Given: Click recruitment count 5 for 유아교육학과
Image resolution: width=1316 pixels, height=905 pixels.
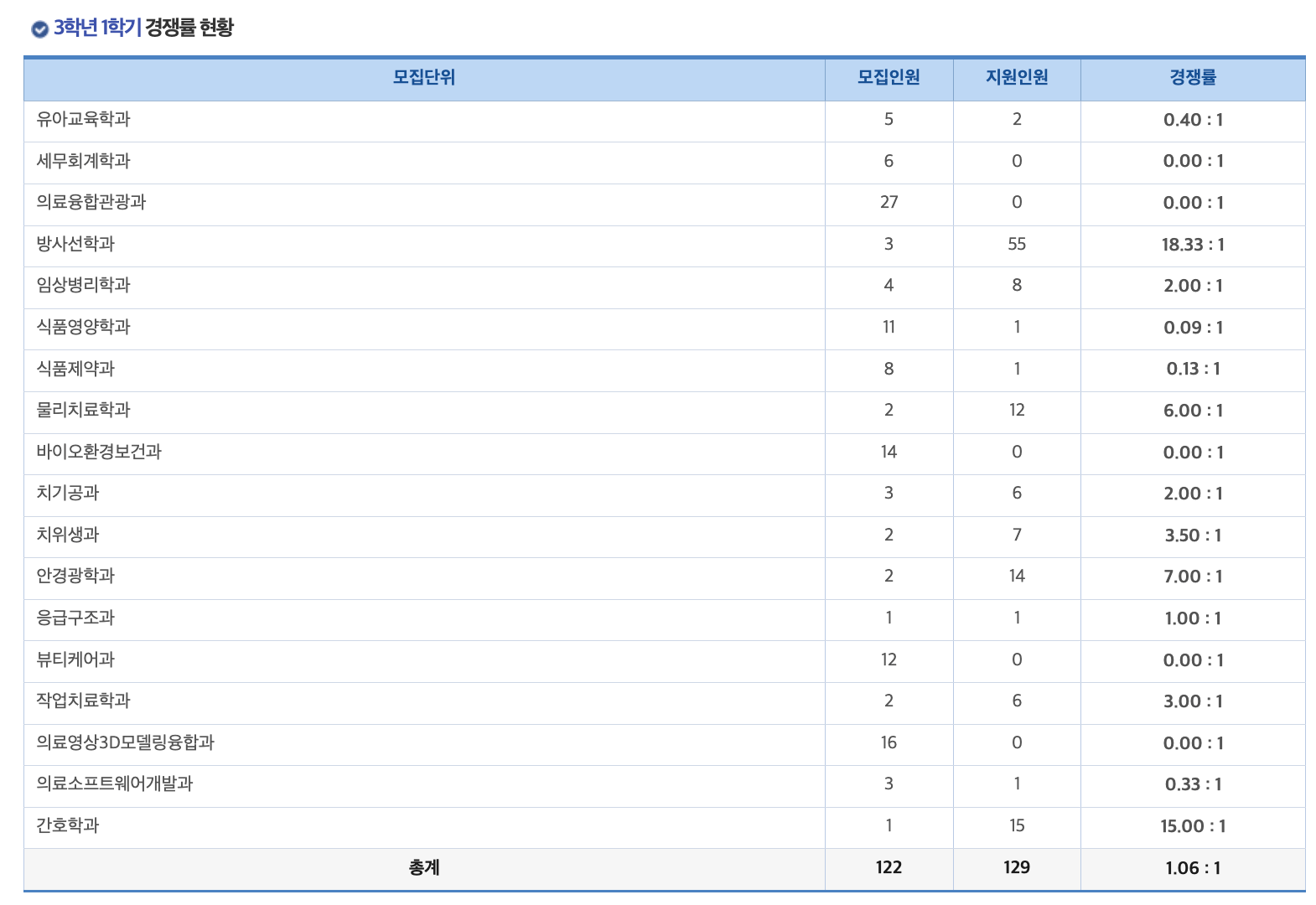Looking at the screenshot, I should point(889,119).
